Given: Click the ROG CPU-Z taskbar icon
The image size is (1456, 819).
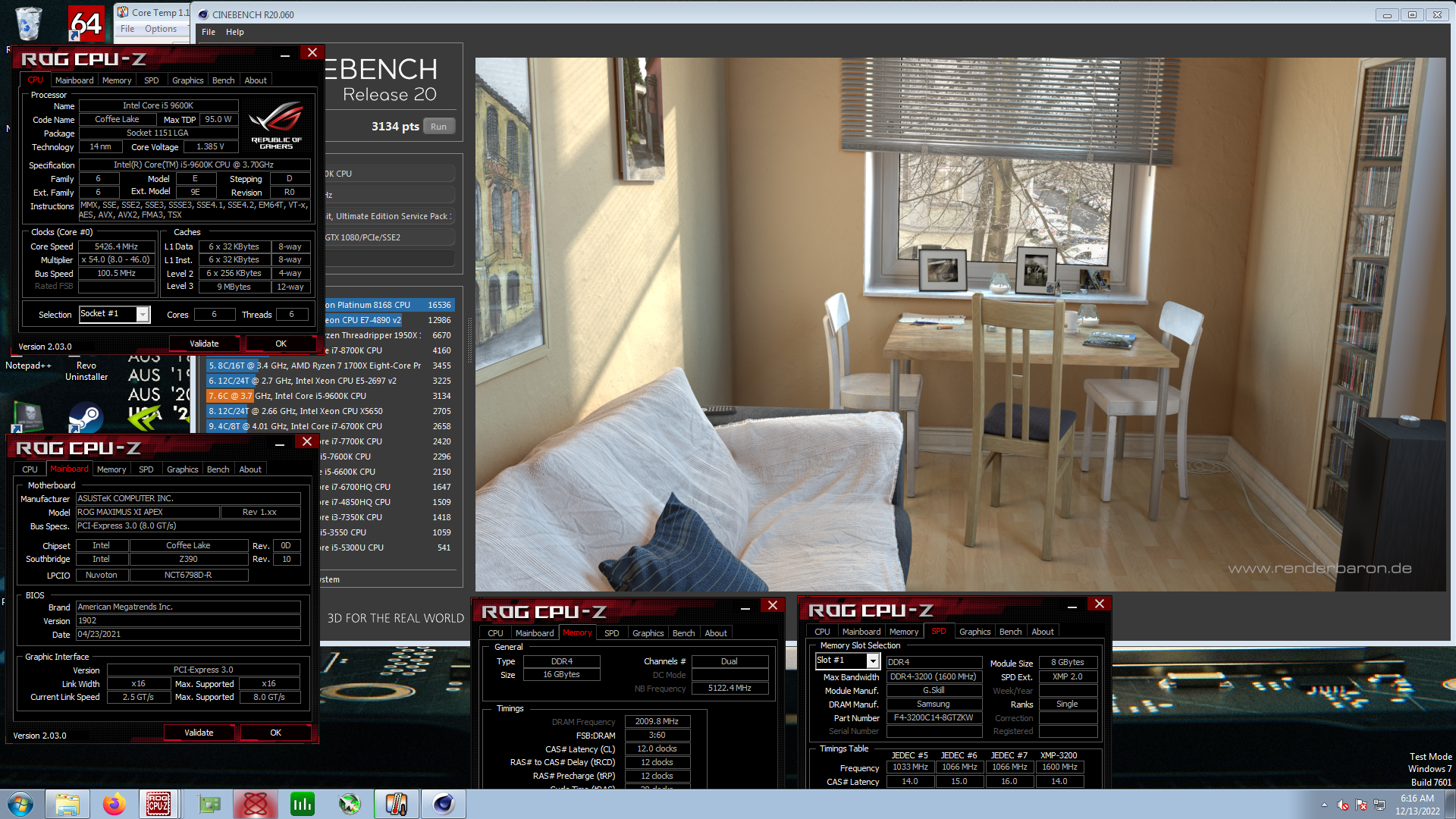Looking at the screenshot, I should pos(158,804).
